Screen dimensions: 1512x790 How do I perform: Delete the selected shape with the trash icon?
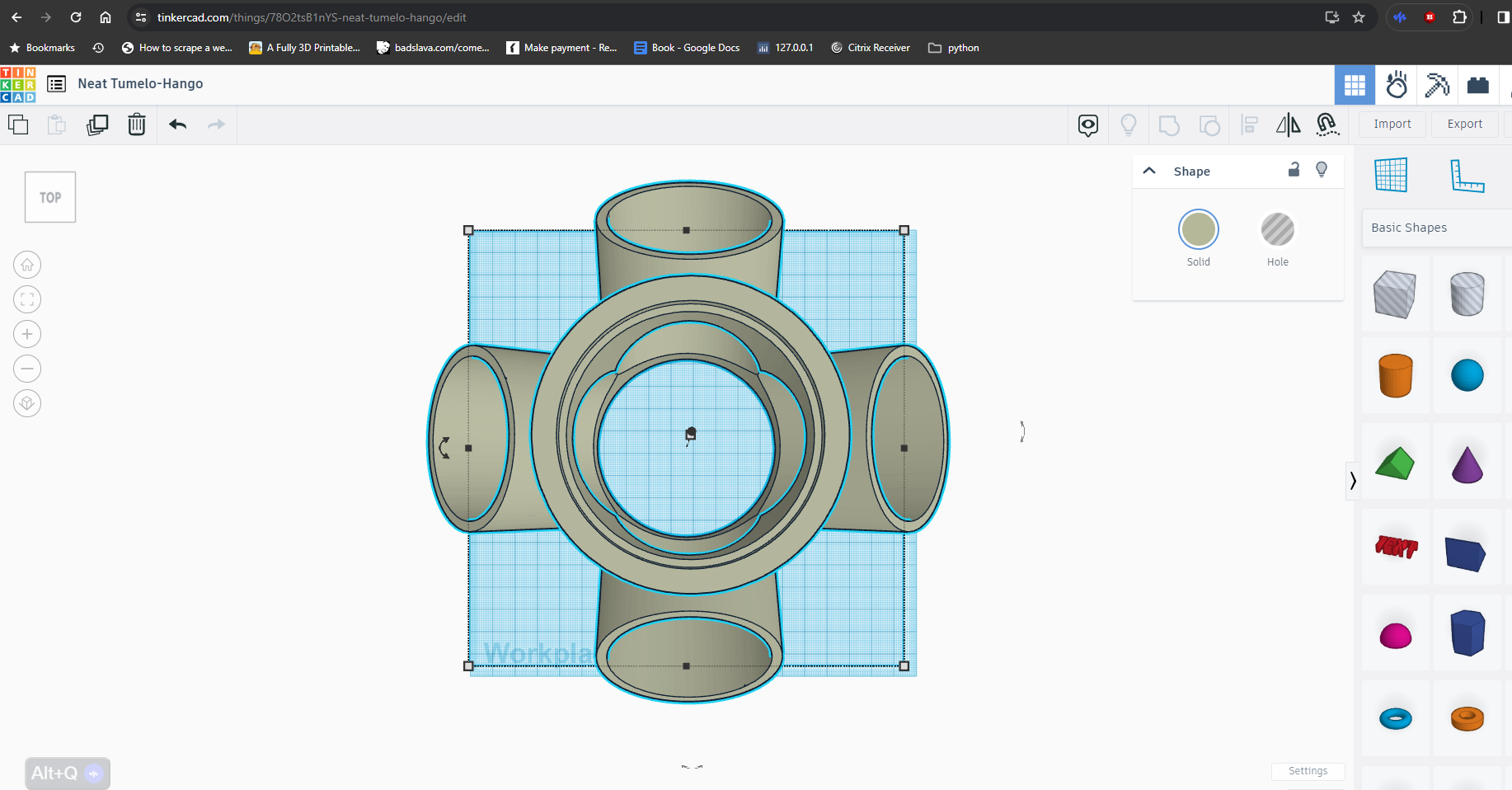click(137, 125)
